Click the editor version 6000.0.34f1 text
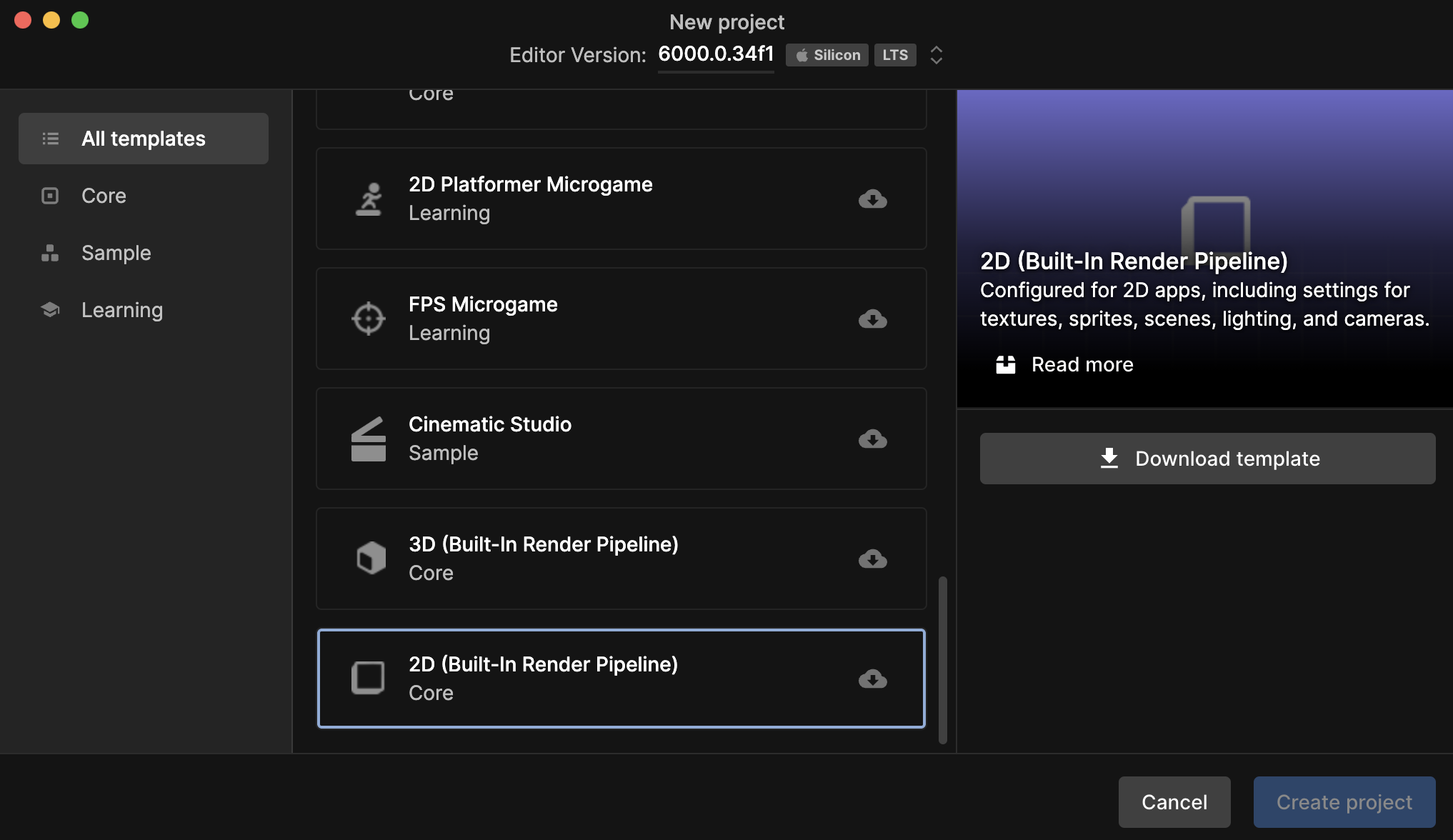This screenshot has height=840, width=1453. tap(716, 54)
